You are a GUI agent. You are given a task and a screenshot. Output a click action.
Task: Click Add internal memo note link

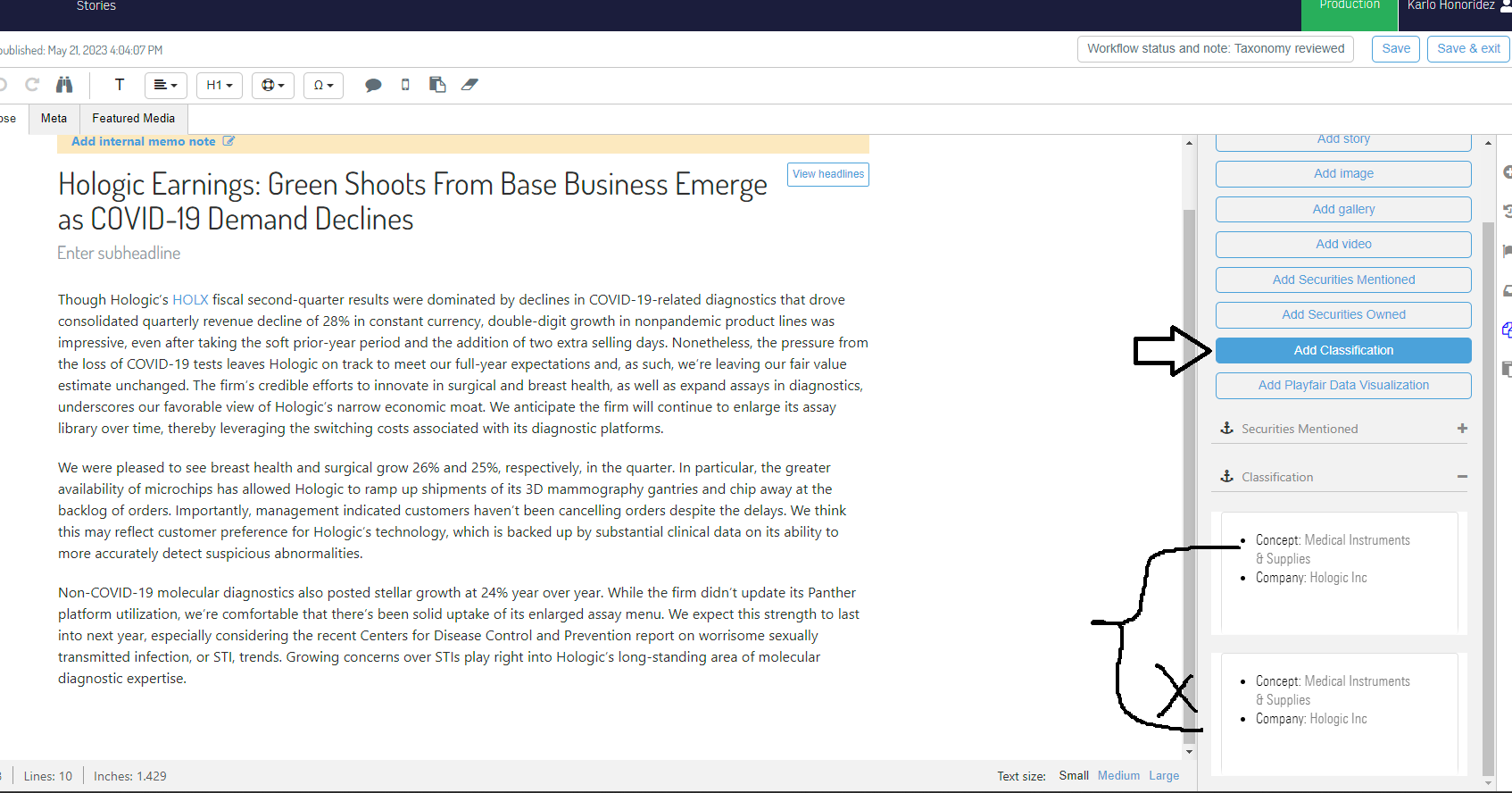tap(144, 141)
